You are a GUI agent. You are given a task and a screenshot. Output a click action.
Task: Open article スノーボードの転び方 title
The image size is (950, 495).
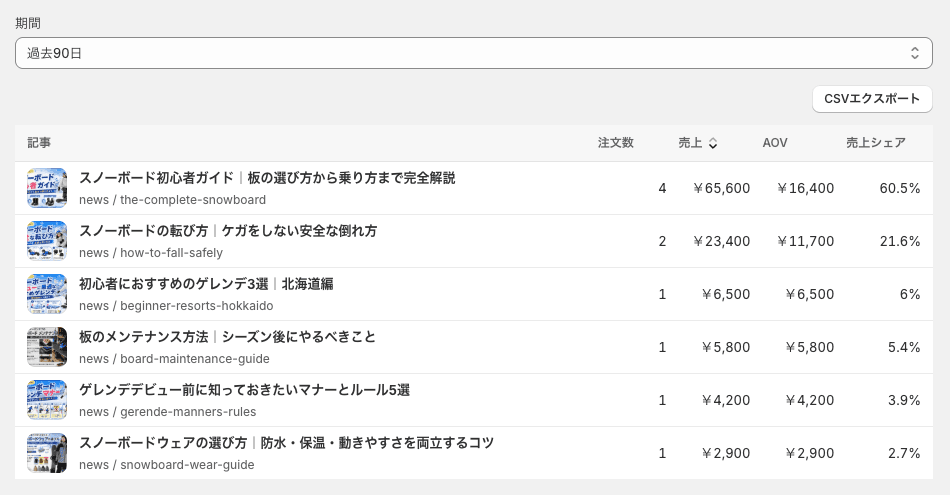pyautogui.click(x=228, y=231)
